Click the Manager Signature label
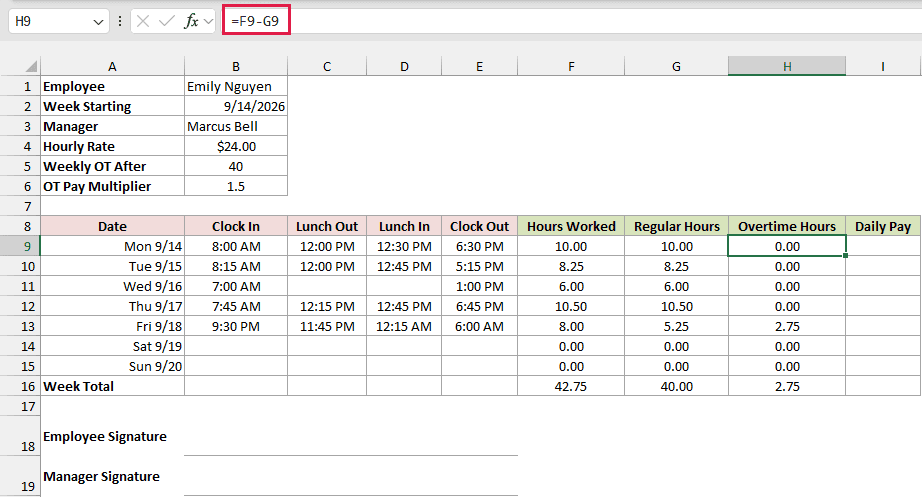This screenshot has height=497, width=922. click(101, 476)
